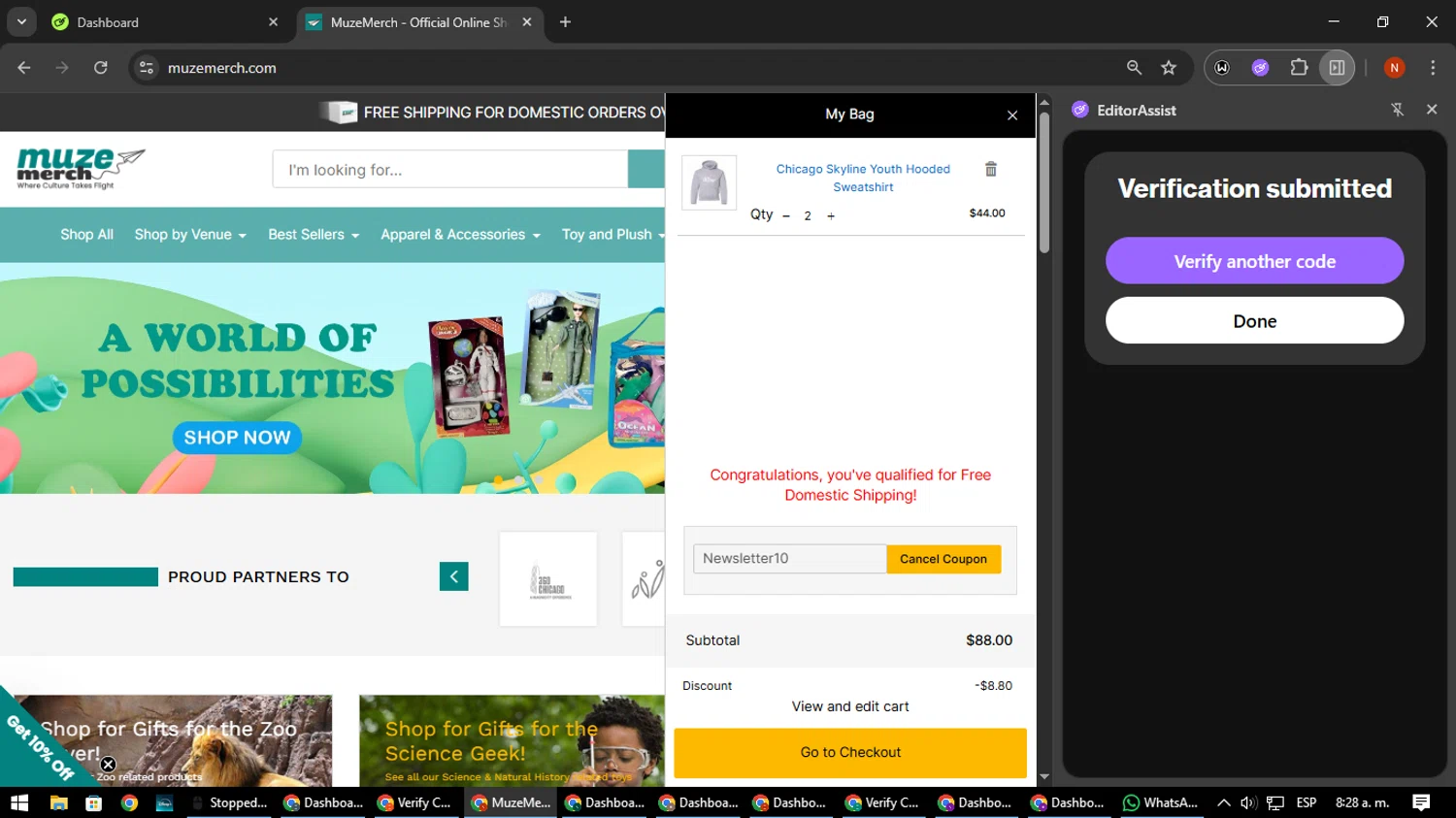The image size is (1456, 818).
Task: Open Chicago Skyline Youth Hooded Sweatshirt link
Action: [x=863, y=178]
